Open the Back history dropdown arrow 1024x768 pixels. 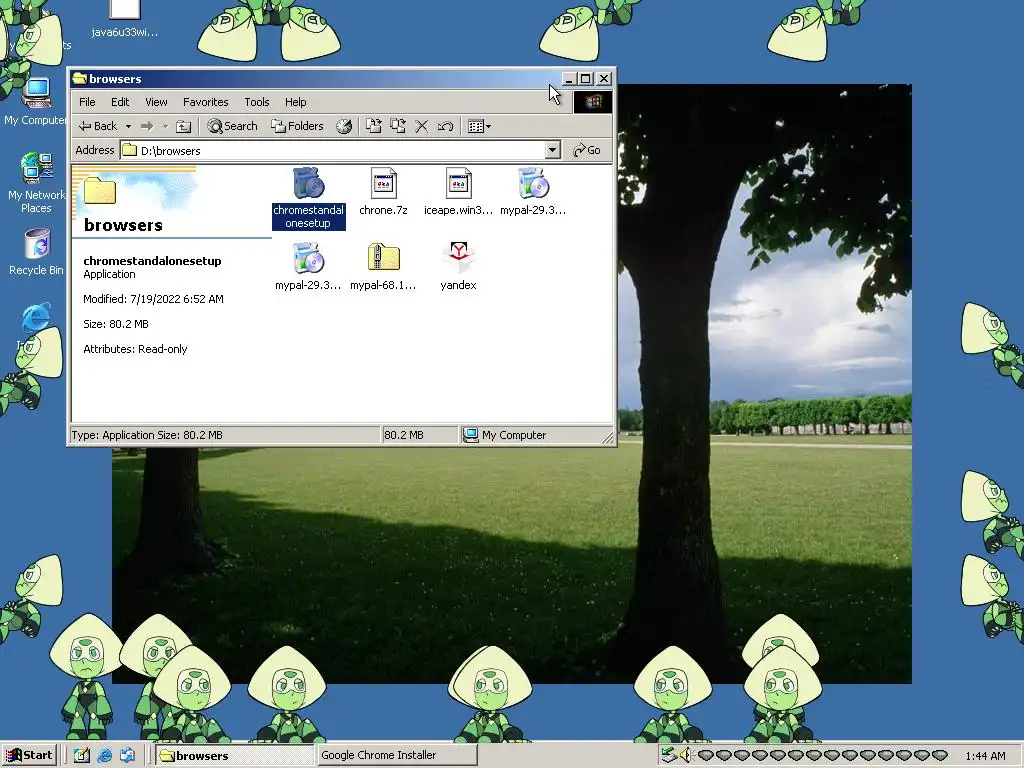pos(129,126)
